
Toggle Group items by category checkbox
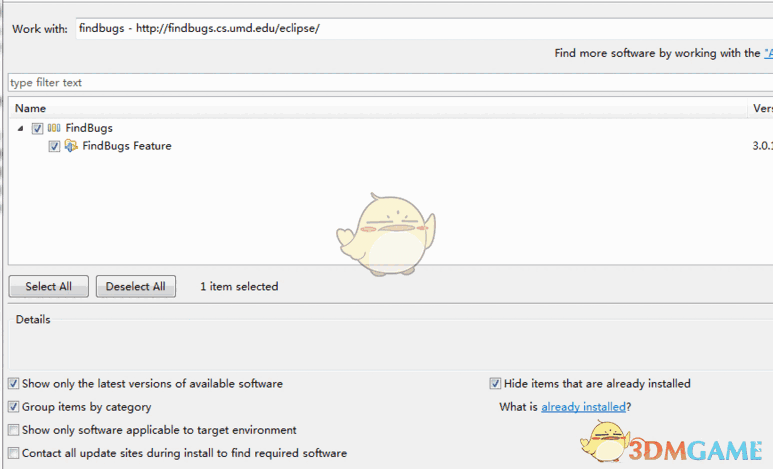click(x=14, y=407)
